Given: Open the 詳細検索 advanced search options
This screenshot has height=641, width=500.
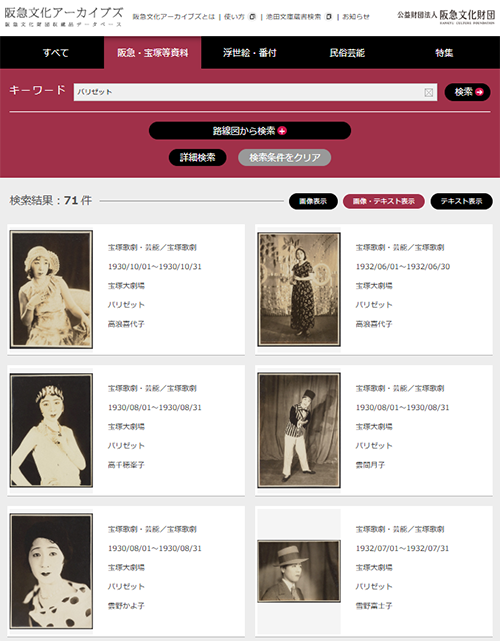Looking at the screenshot, I should pyautogui.click(x=197, y=157).
